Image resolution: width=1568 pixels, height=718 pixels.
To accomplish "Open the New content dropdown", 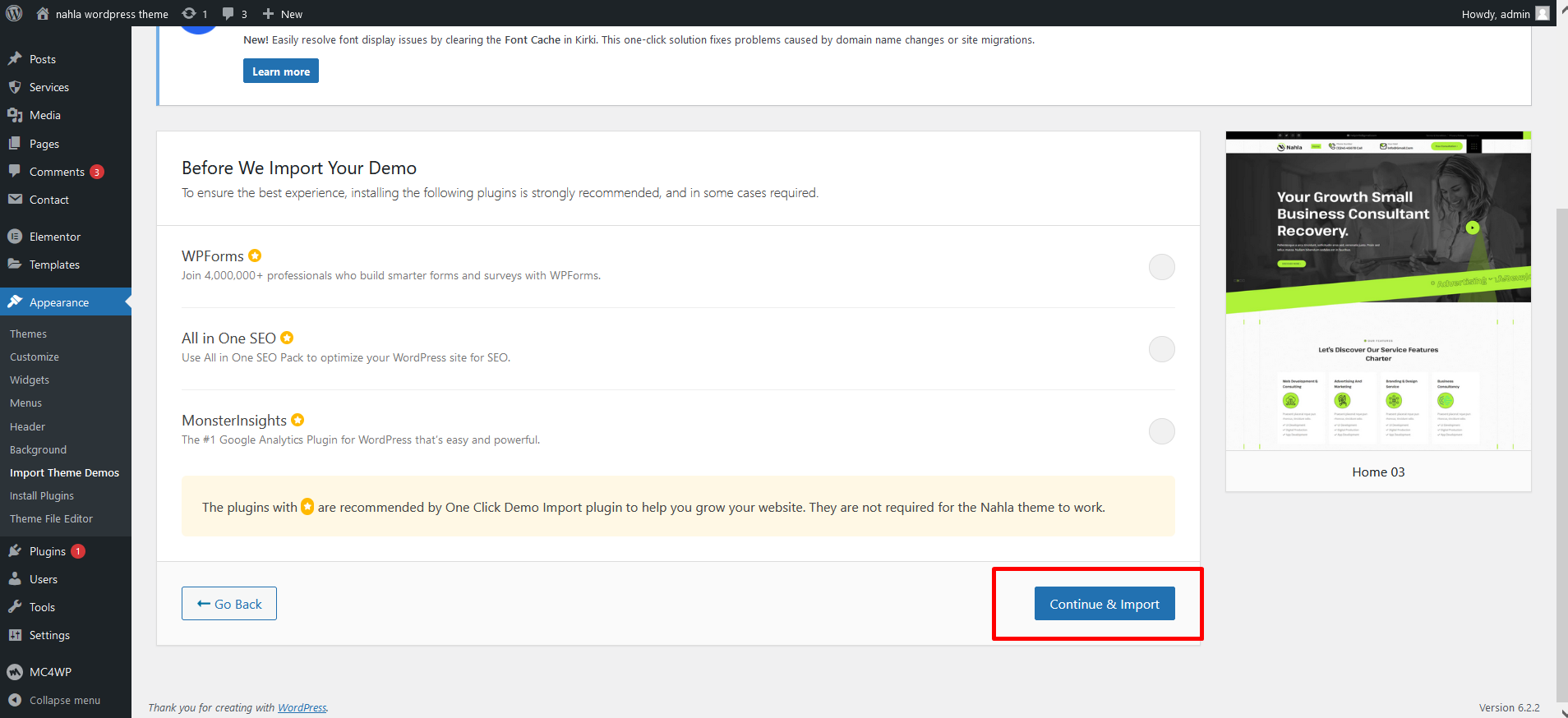I will 283,14.
